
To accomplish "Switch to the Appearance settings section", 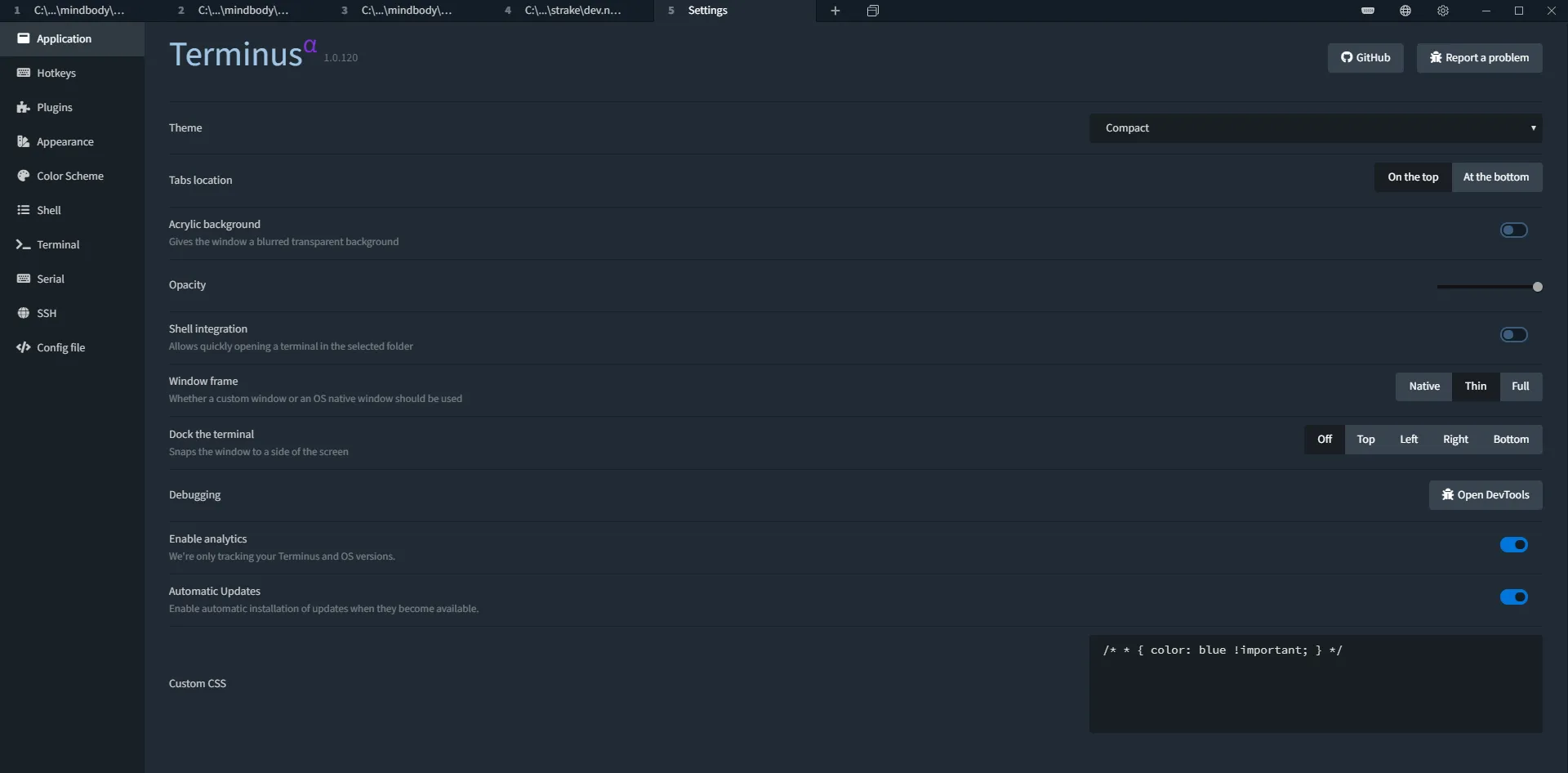I will (72, 141).
